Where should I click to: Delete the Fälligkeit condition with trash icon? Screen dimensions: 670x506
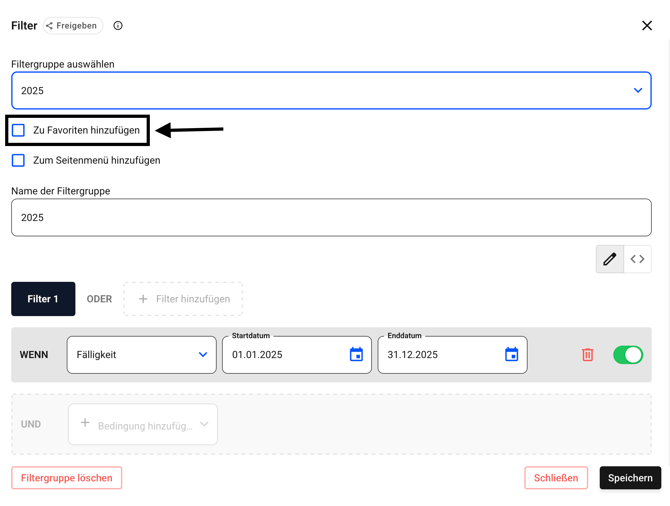tap(587, 355)
